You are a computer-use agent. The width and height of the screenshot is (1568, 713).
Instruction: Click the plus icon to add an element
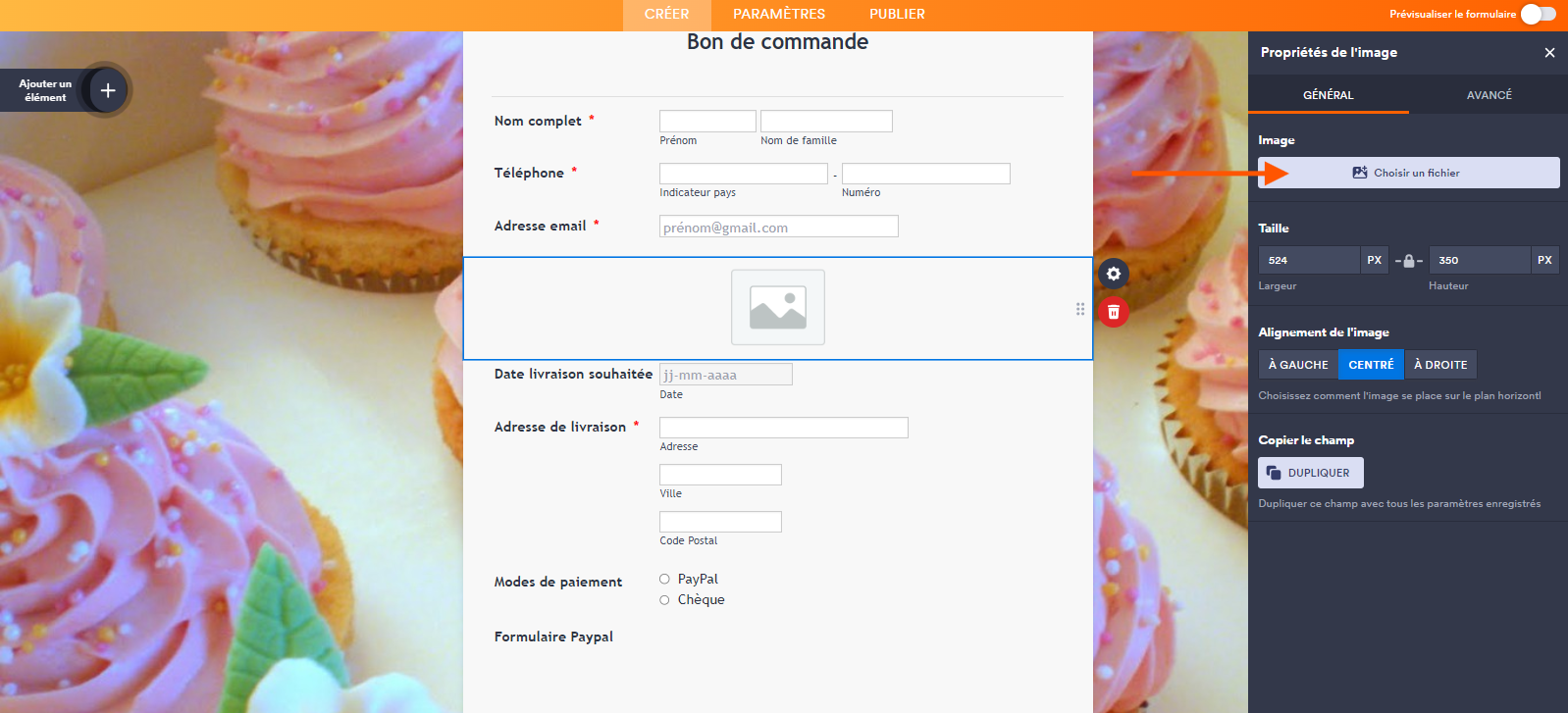point(108,90)
